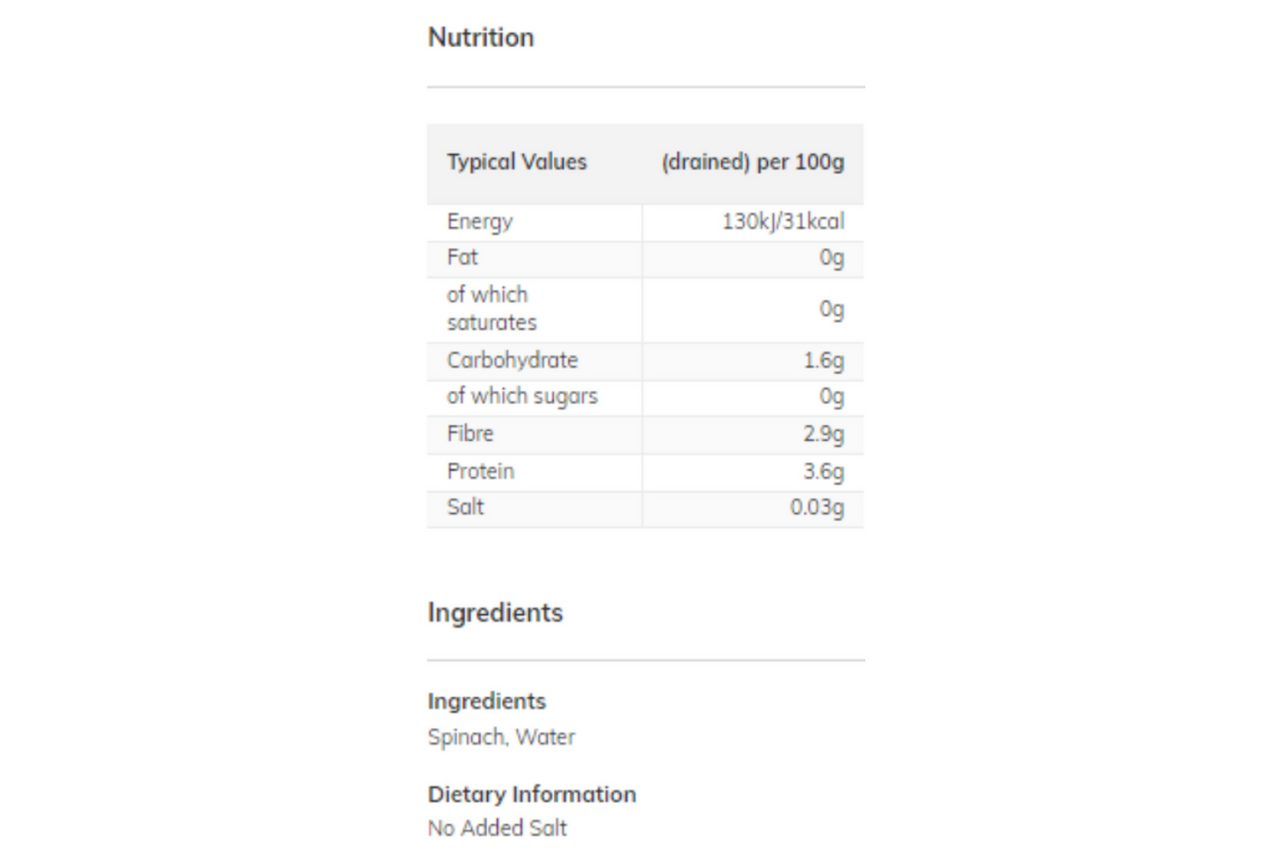Select the Energy row label
The image size is (1280, 853).
pos(480,222)
